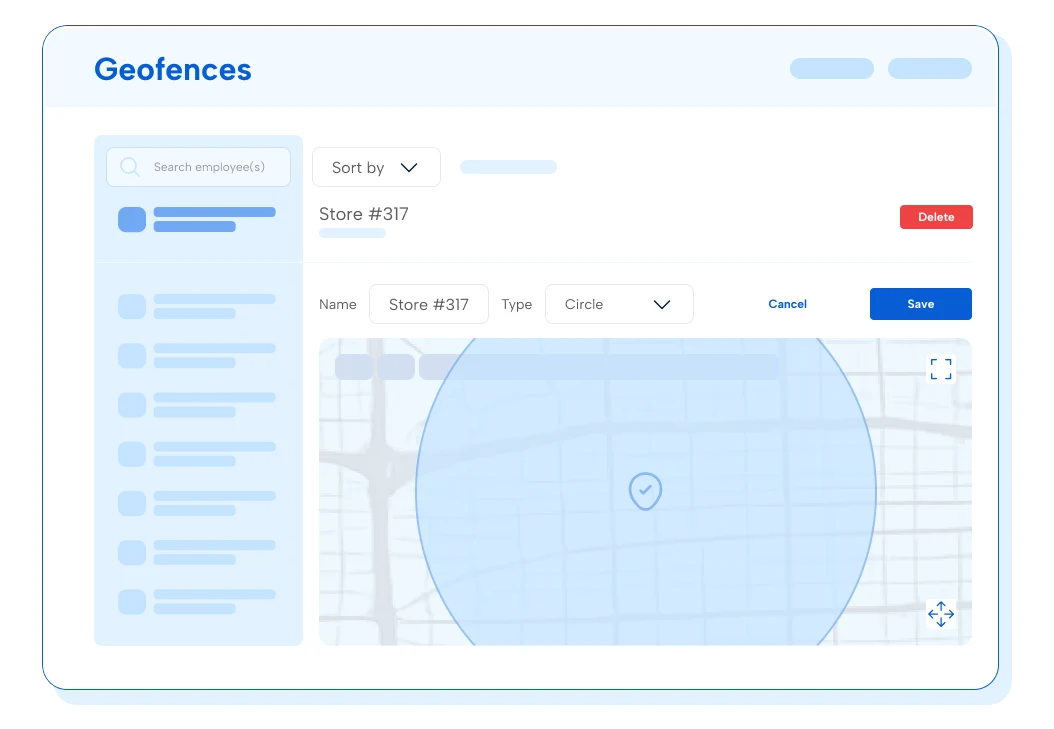Select the Store #317 entry header
The image size is (1054, 729).
(363, 213)
